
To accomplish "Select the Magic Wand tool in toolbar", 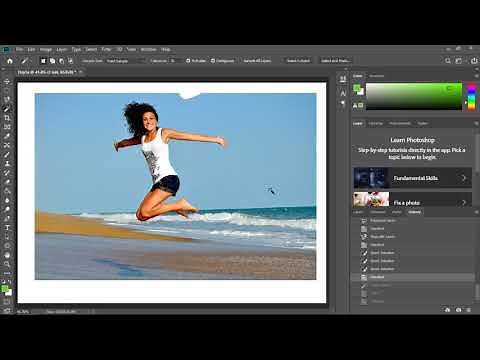I will (x=7, y=109).
